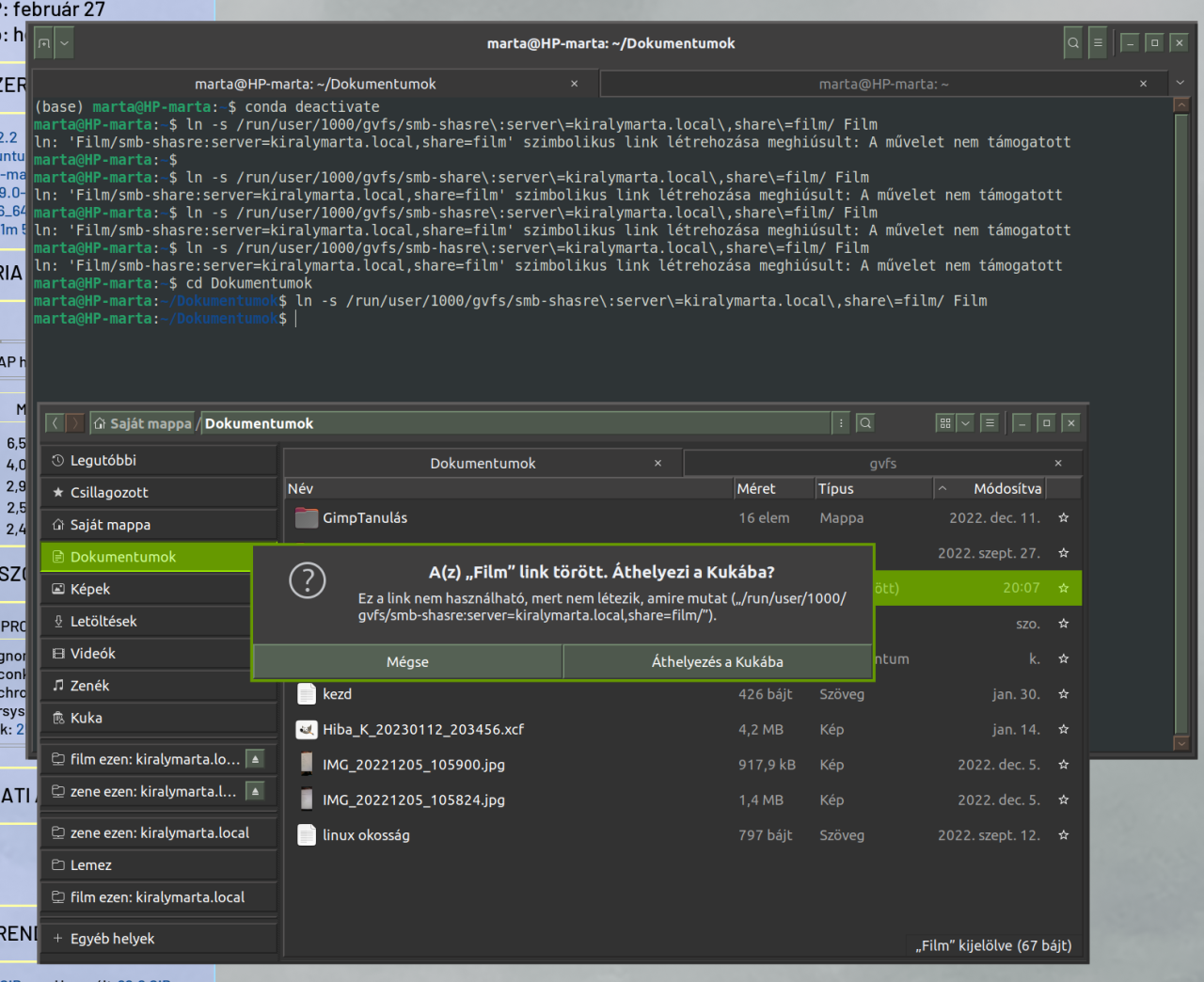Star the kezd file
This screenshot has width=1204, height=982.
[x=1064, y=694]
